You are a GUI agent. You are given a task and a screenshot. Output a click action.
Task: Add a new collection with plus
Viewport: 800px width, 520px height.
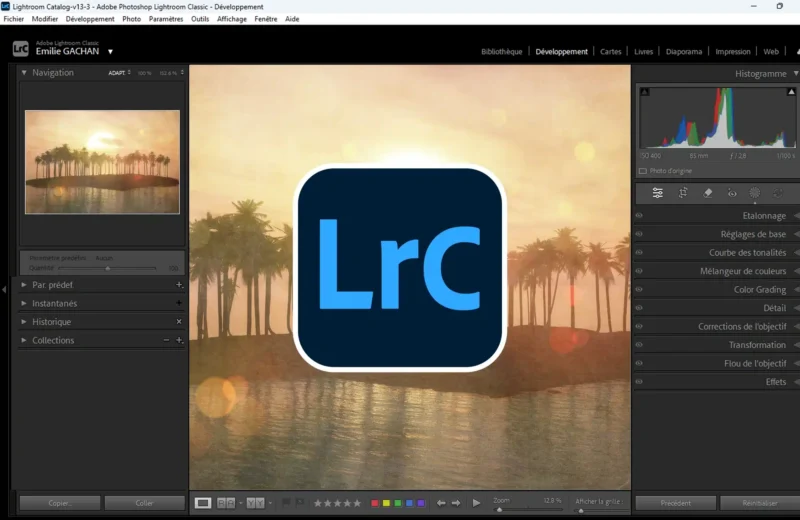click(x=179, y=340)
